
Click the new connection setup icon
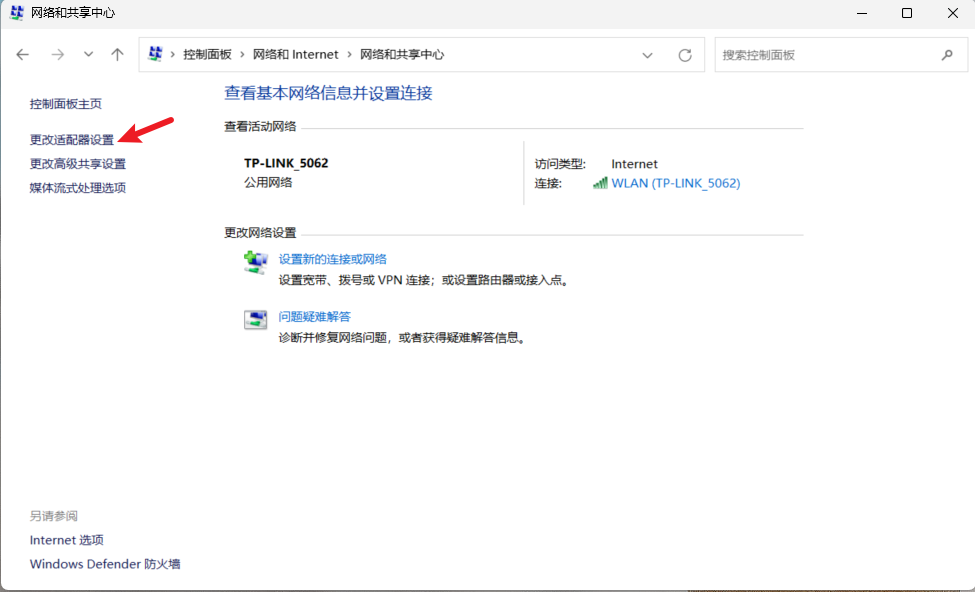click(255, 260)
